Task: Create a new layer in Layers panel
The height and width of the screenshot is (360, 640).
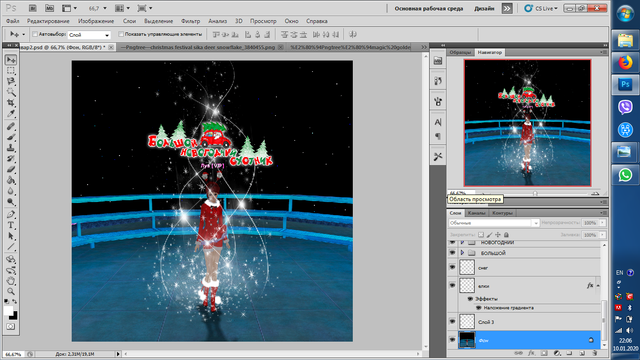Action: pyautogui.click(x=582, y=353)
